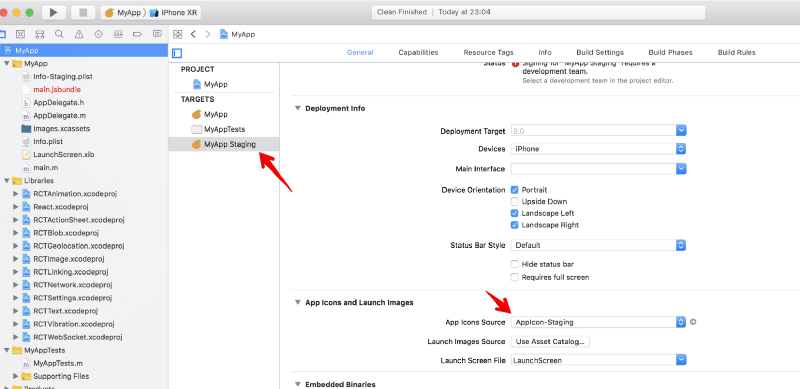Expand the Supporting Files folder
The height and width of the screenshot is (389, 800).
(x=16, y=376)
